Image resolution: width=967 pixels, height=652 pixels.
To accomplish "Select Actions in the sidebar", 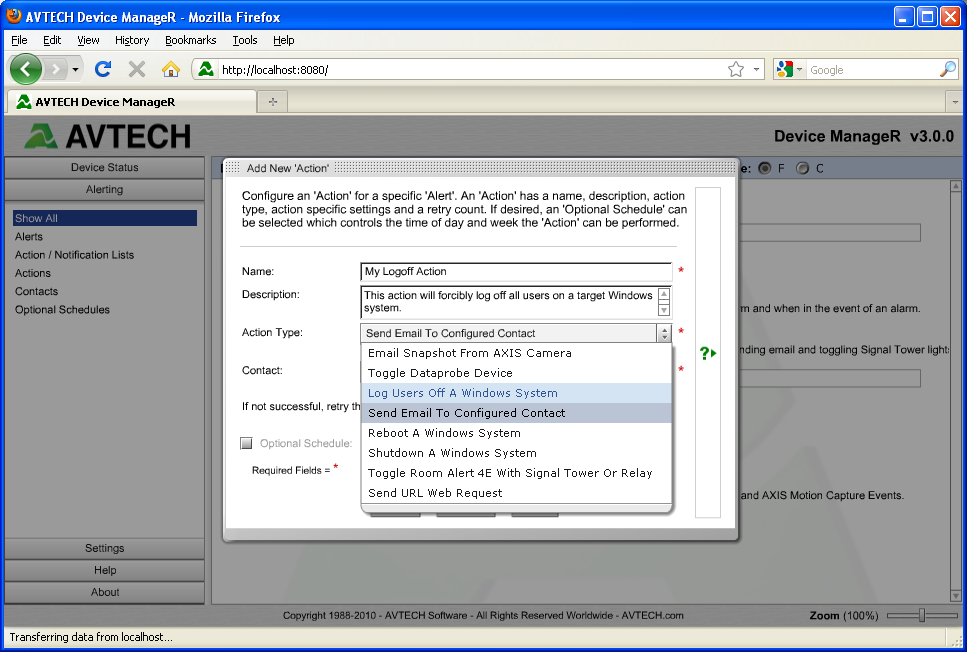I will point(33,273).
